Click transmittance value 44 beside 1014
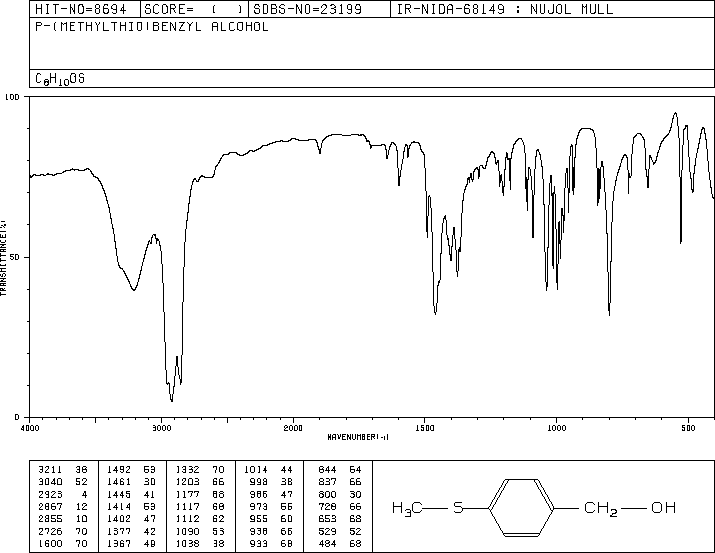This screenshot has width=715, height=553. coord(286,470)
